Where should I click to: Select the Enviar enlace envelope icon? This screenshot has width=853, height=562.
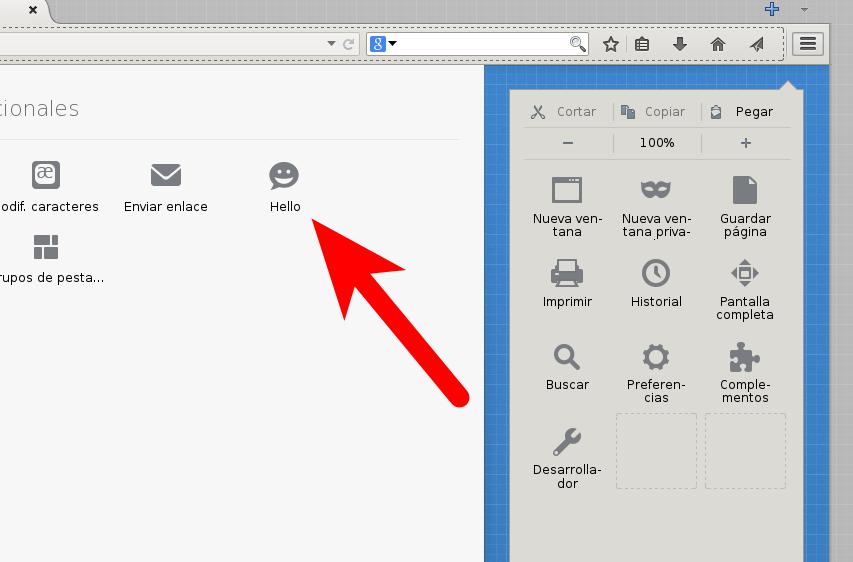166,176
